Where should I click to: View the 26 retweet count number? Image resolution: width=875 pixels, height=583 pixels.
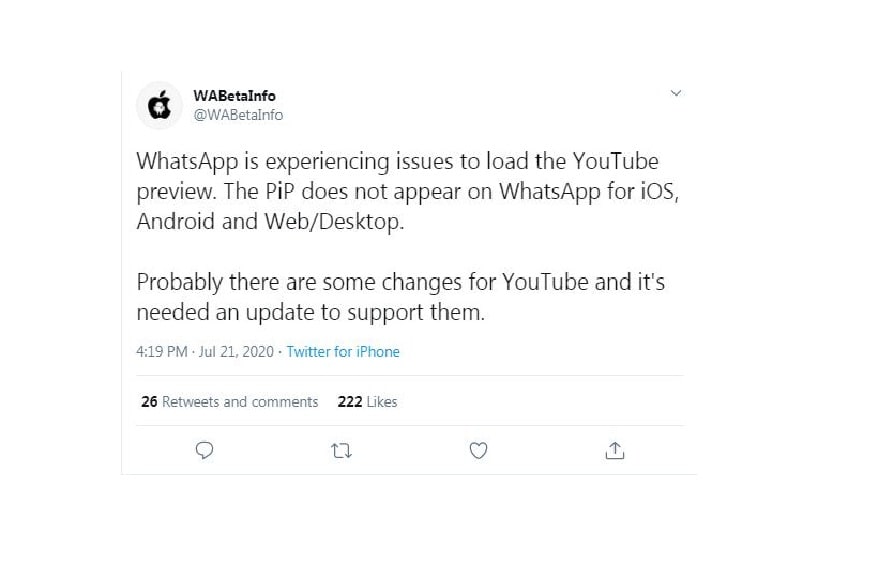(149, 402)
